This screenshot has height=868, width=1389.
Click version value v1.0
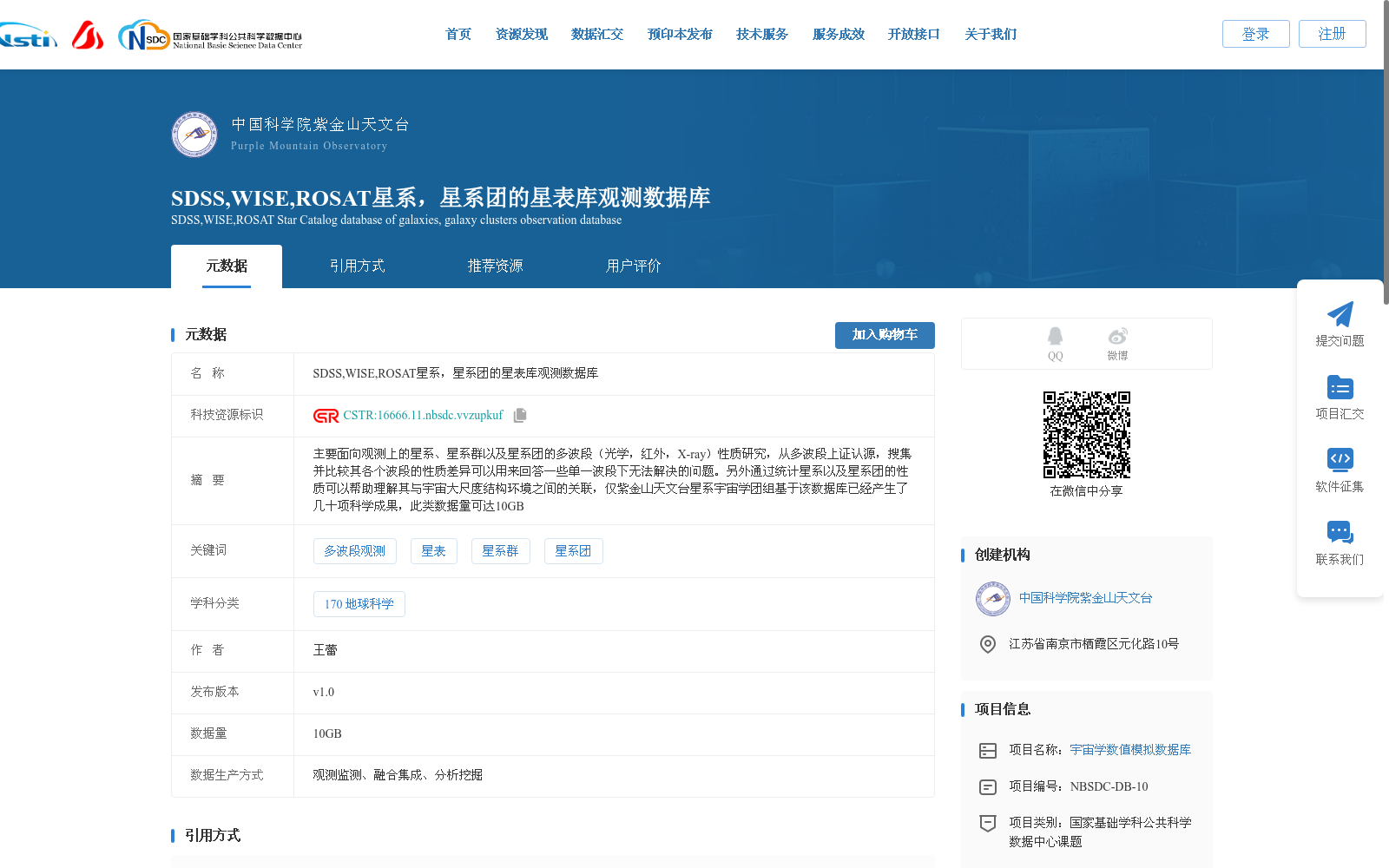(323, 692)
